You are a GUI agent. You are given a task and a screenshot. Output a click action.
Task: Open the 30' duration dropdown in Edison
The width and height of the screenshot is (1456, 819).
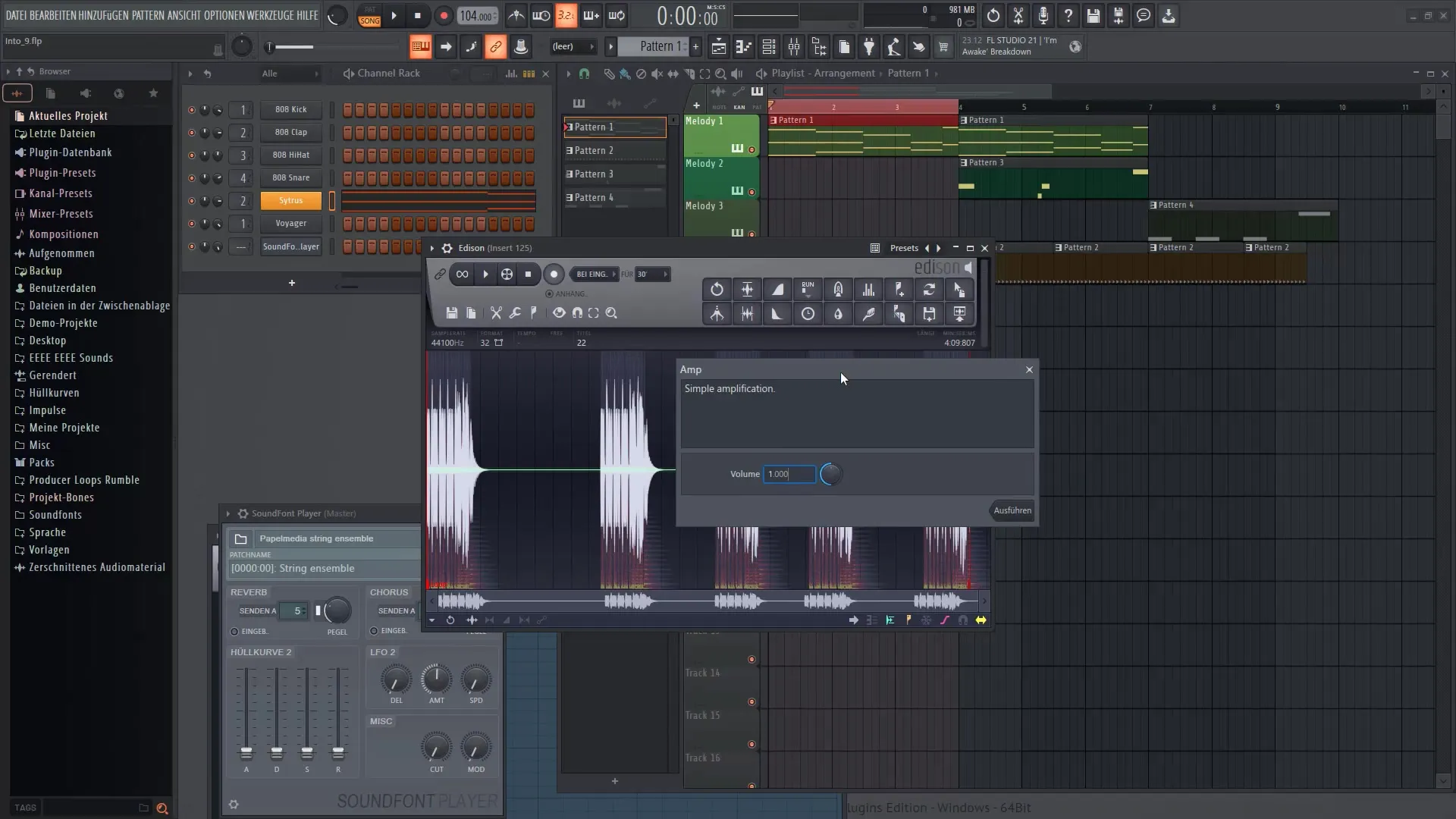tap(652, 275)
